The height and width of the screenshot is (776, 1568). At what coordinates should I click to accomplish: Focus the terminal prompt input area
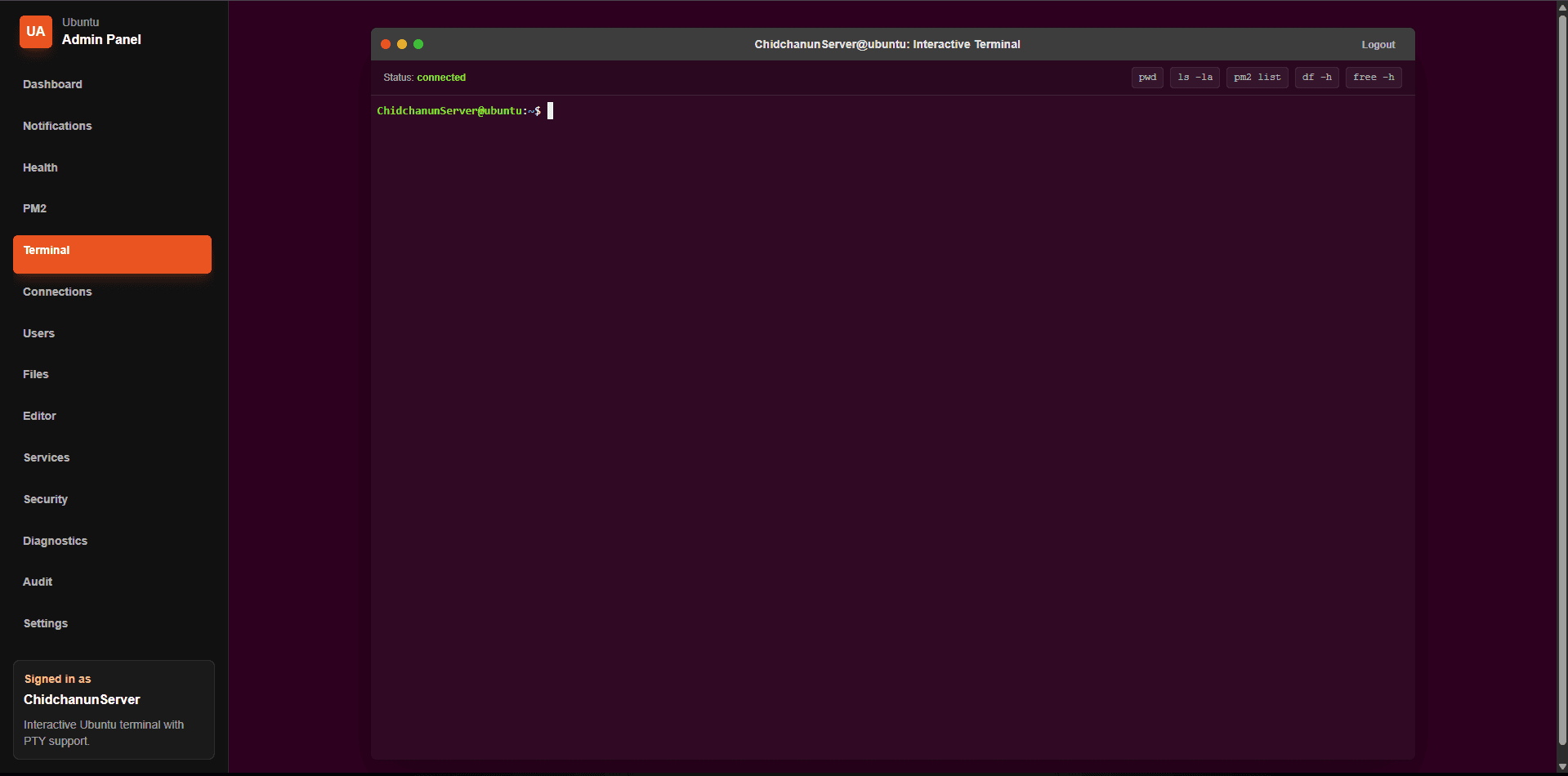click(x=550, y=111)
